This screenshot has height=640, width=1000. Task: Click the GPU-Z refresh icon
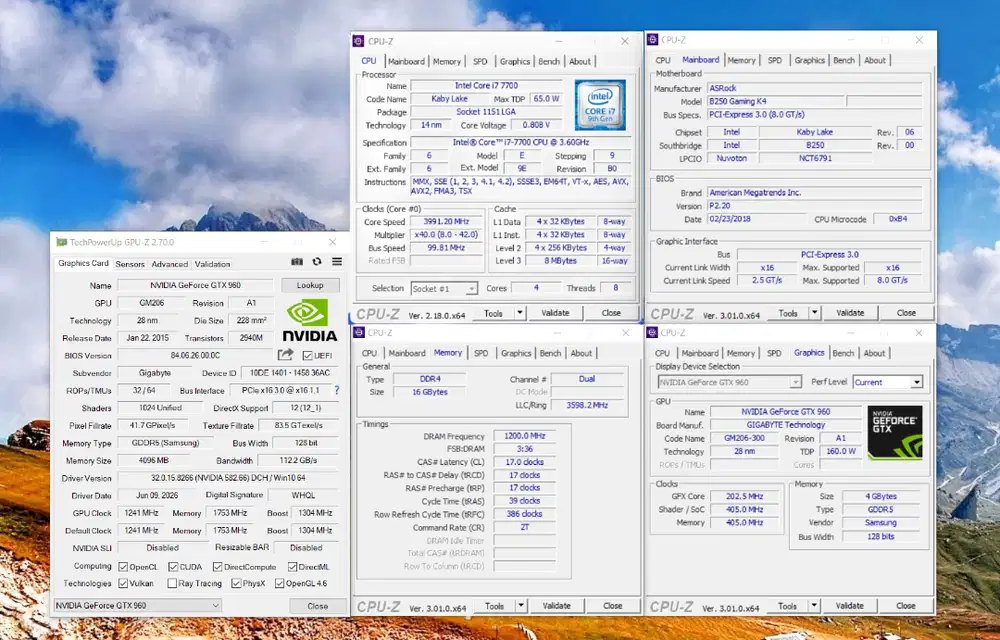317,262
